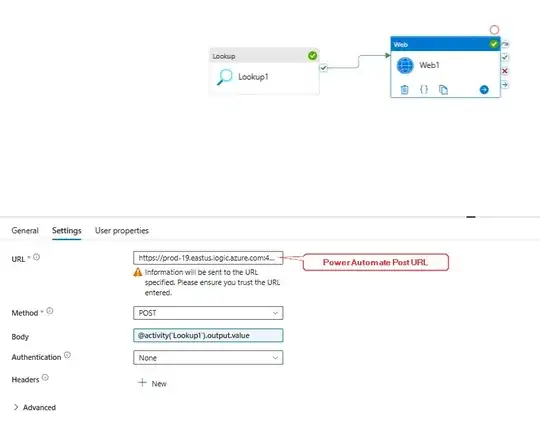540x434 pixels.
Task: Select the Settings tab
Action: coord(67,230)
